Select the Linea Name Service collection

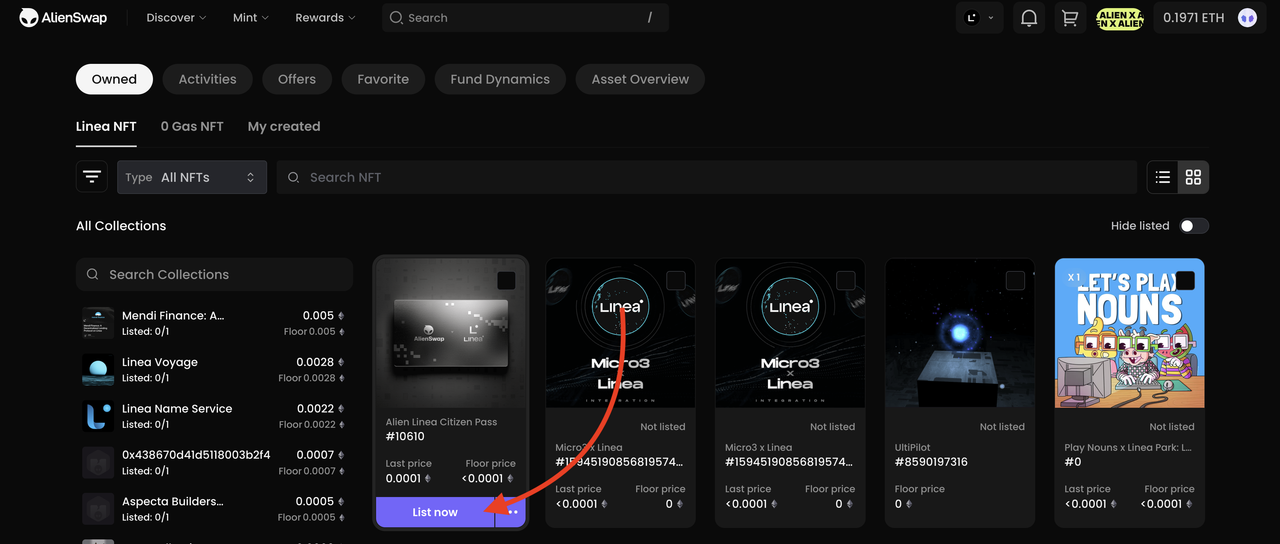214,416
